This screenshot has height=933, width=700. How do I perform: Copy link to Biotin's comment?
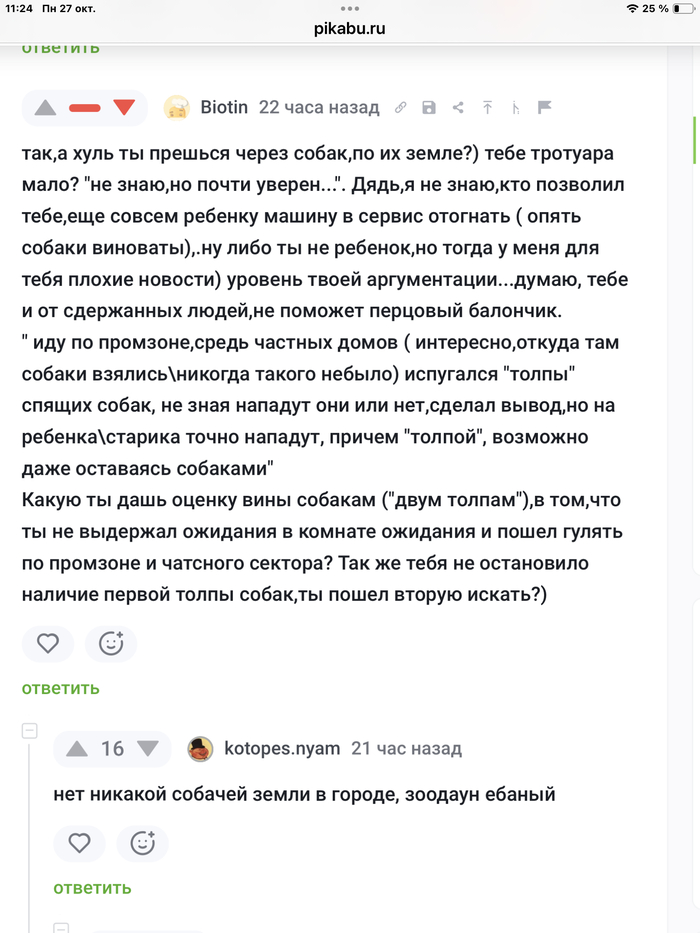point(400,107)
